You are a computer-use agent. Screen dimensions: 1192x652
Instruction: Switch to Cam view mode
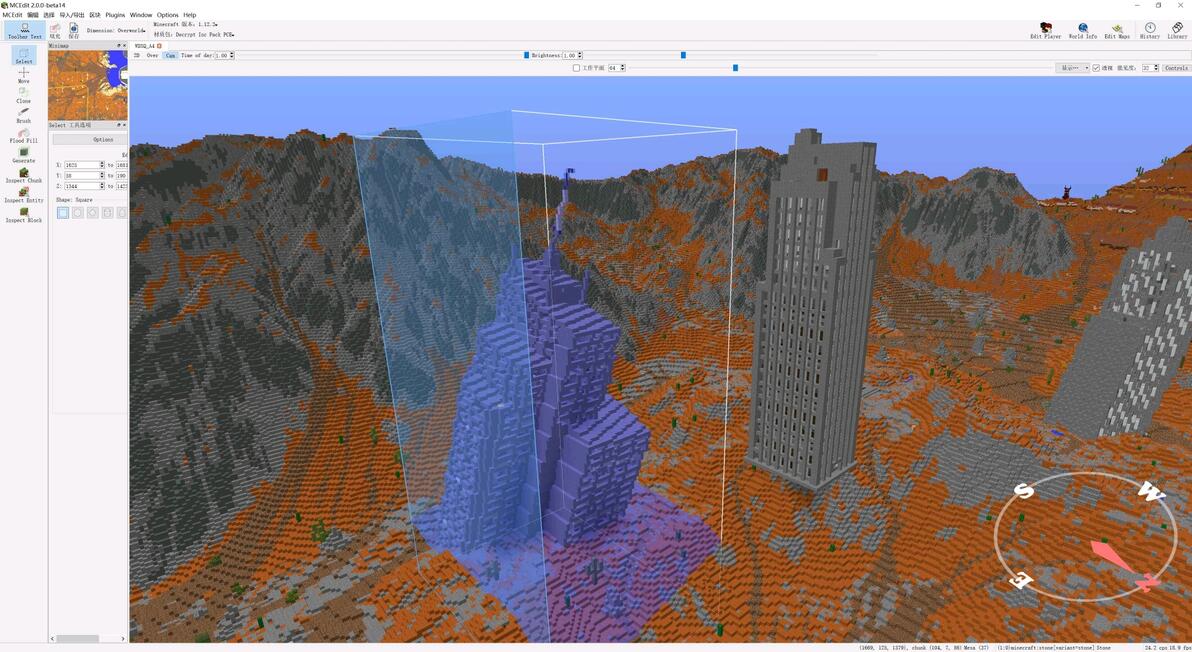(170, 55)
